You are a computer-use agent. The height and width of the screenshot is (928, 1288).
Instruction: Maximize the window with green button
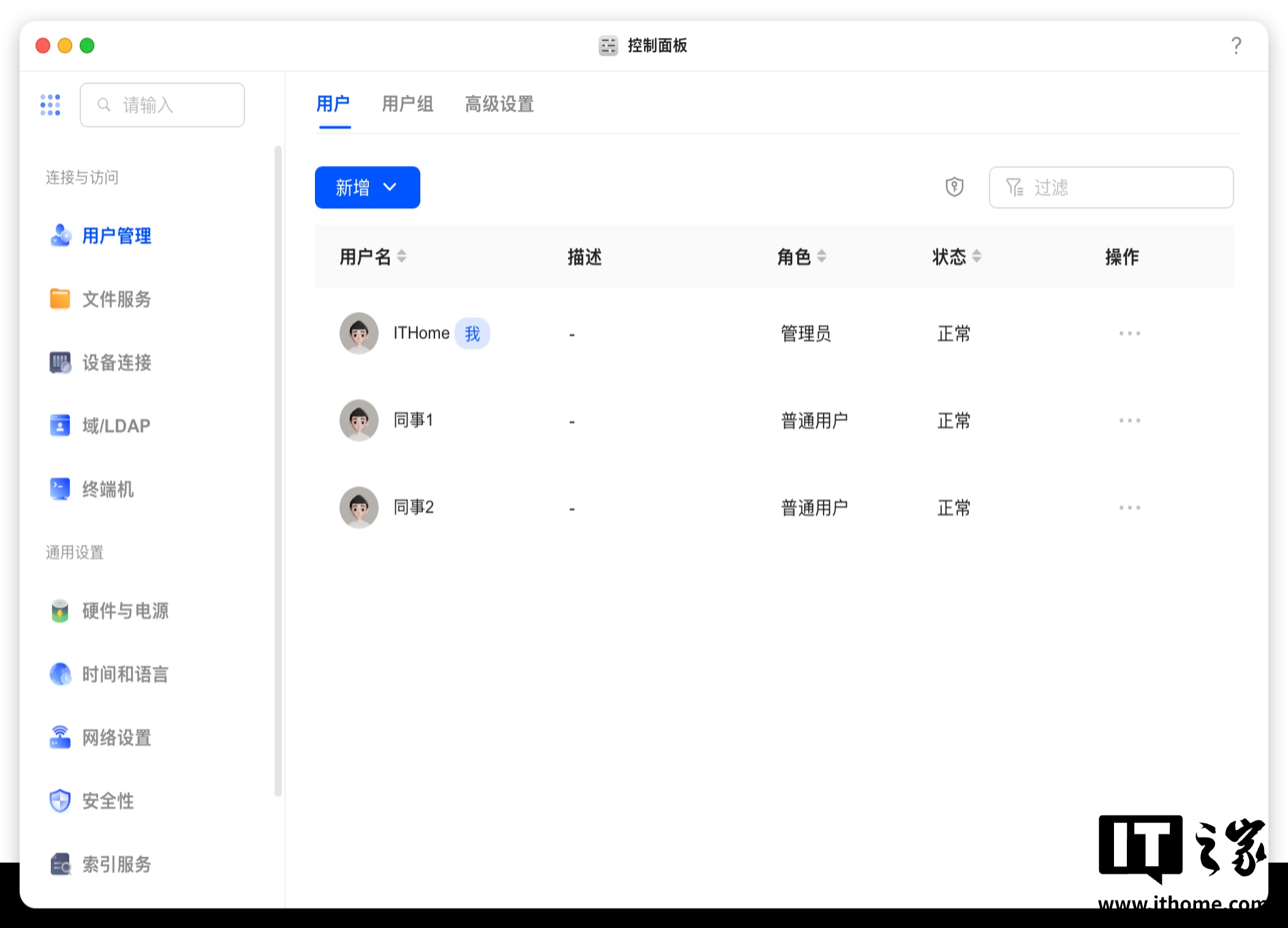(x=87, y=45)
